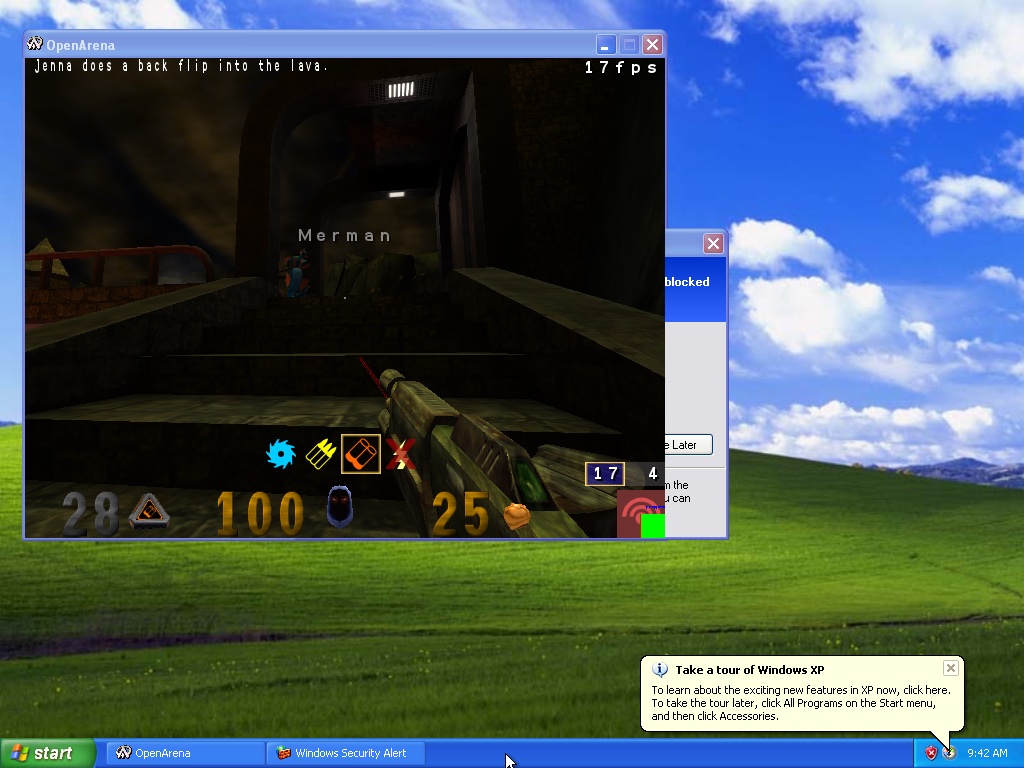Close the Take a tour balloon

point(951,668)
